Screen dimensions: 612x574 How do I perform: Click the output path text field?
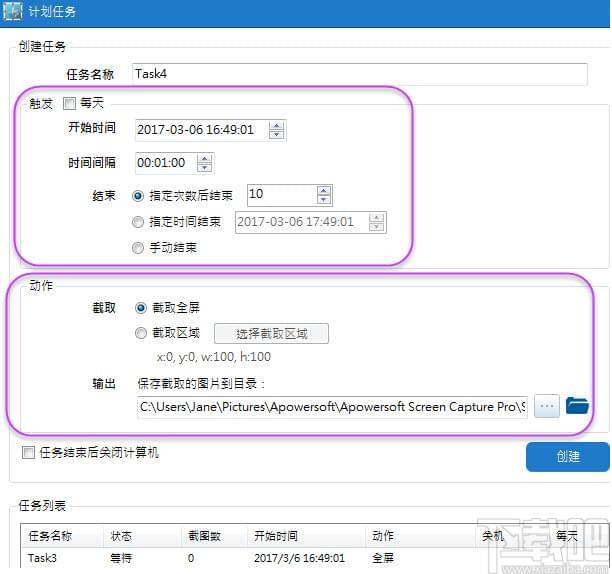click(x=332, y=407)
